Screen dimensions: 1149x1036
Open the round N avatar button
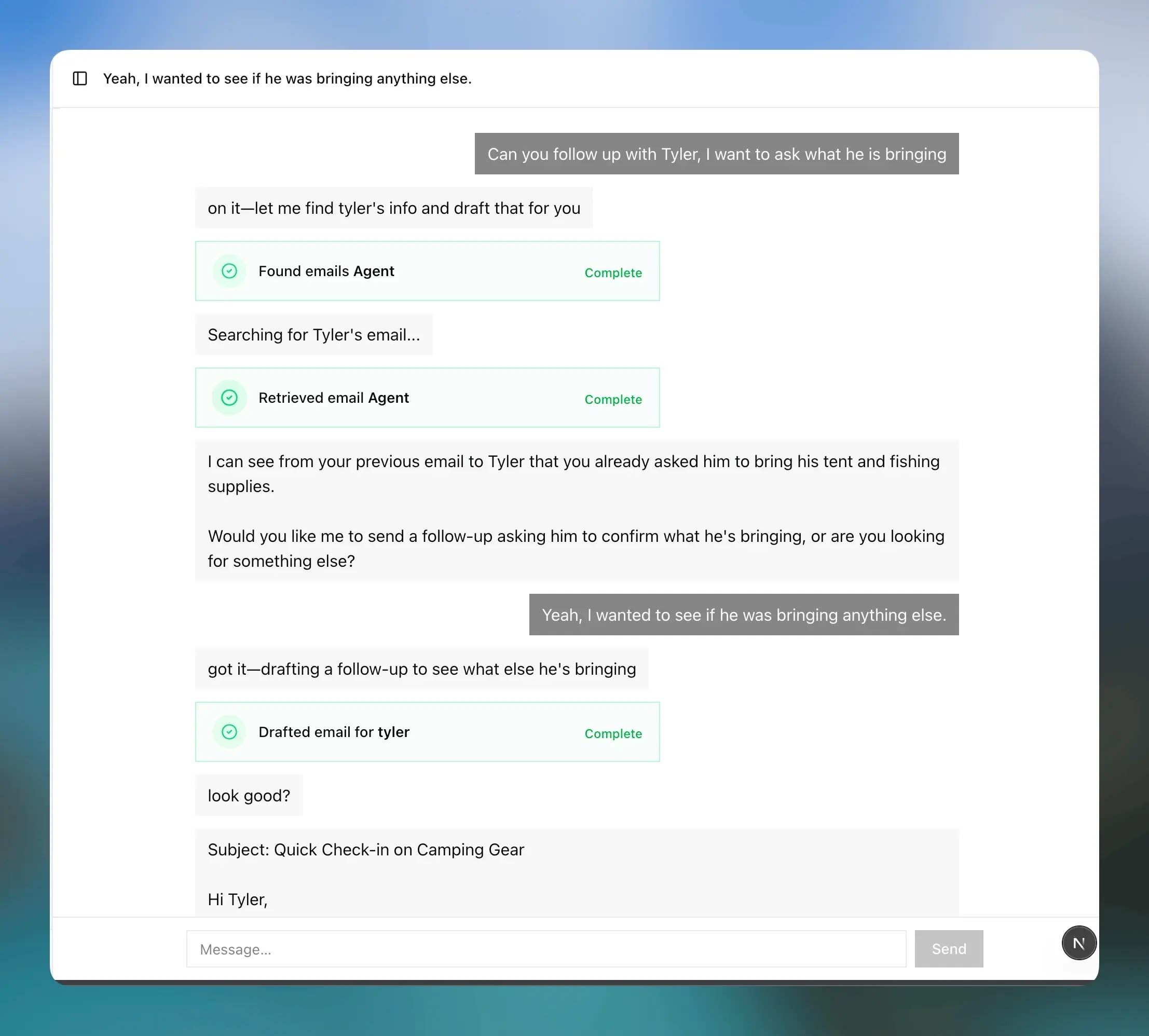pos(1078,943)
